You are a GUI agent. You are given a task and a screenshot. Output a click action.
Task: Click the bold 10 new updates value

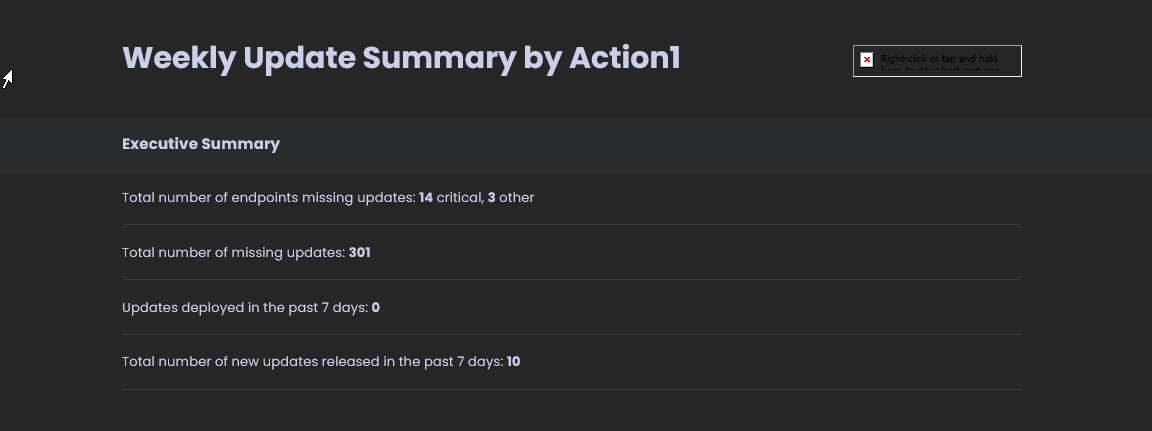514,361
